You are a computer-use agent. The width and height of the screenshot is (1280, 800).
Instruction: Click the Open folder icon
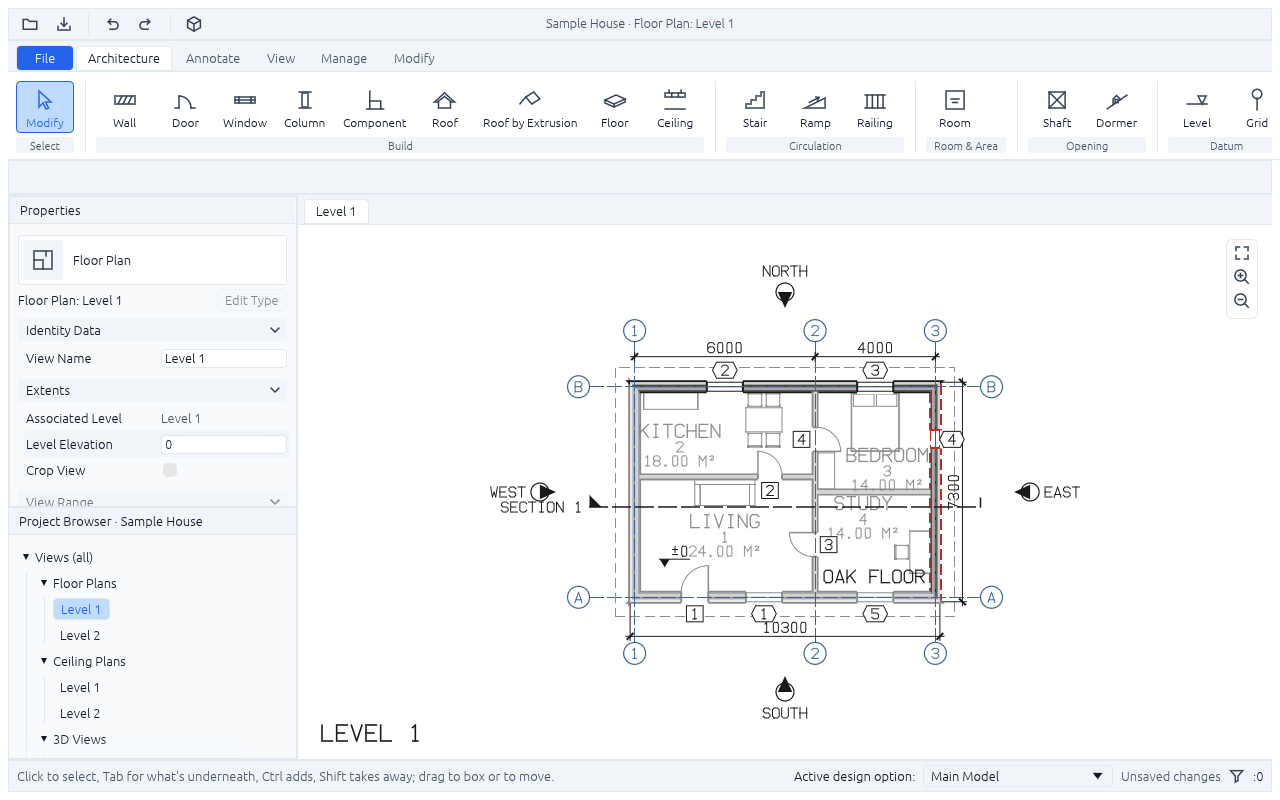tap(30, 24)
